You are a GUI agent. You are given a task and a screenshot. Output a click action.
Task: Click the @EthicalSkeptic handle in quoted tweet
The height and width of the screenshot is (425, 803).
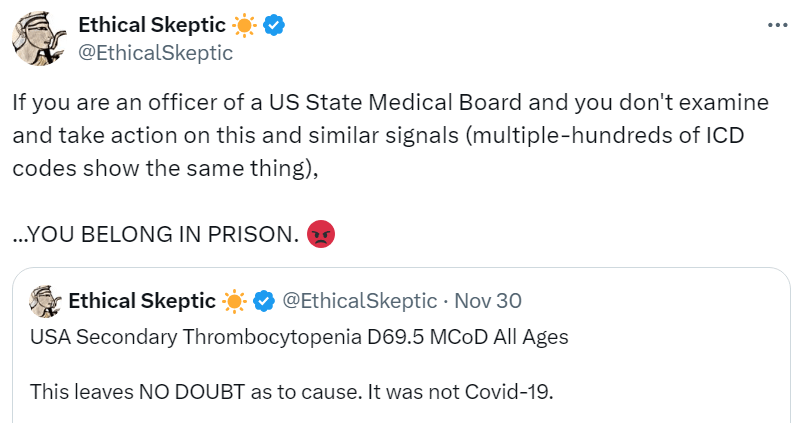pos(360,300)
